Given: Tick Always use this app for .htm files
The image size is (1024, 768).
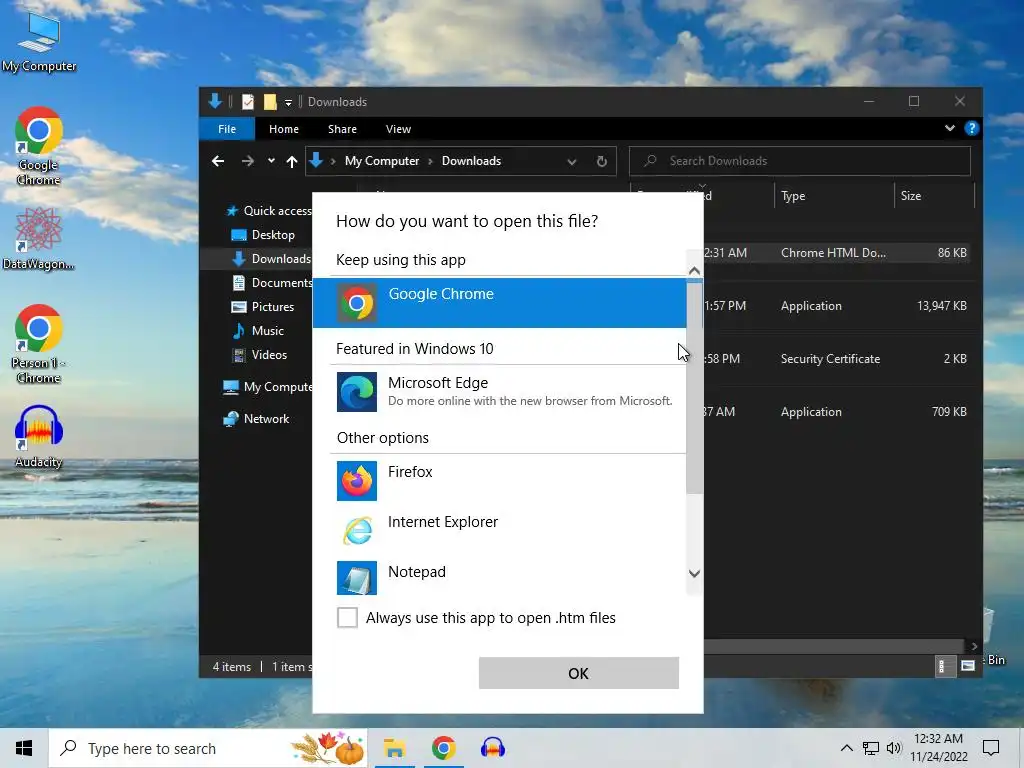Looking at the screenshot, I should coord(347,617).
